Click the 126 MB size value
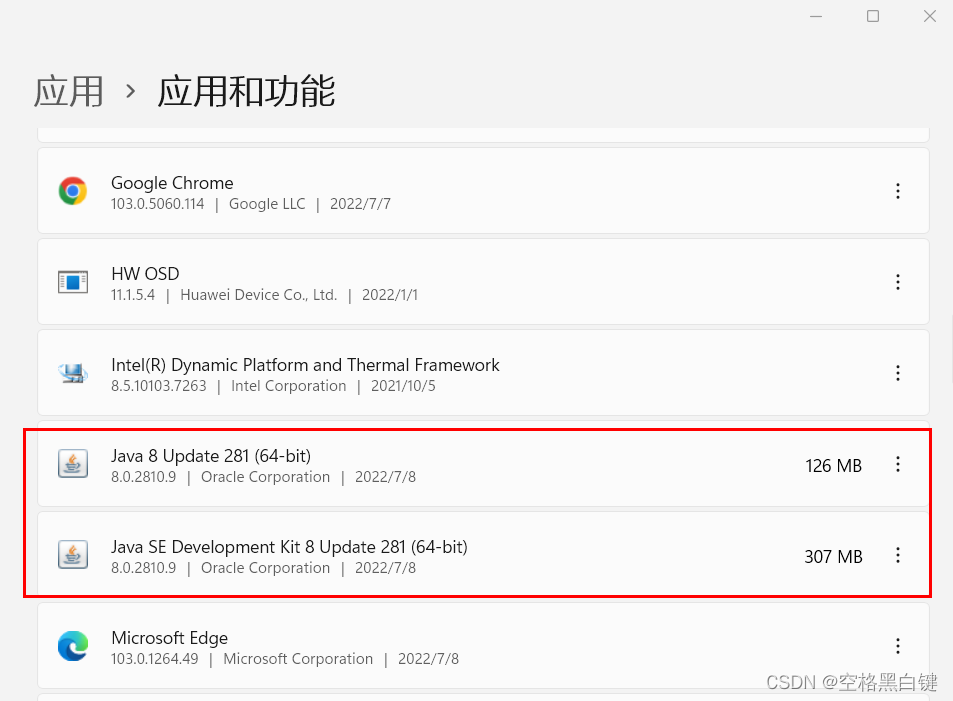953x701 pixels. pos(833,466)
